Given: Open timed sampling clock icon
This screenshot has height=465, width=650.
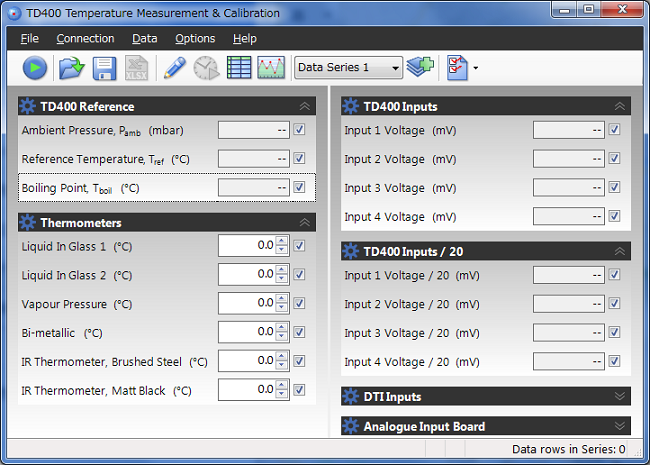Looking at the screenshot, I should pyautogui.click(x=206, y=68).
